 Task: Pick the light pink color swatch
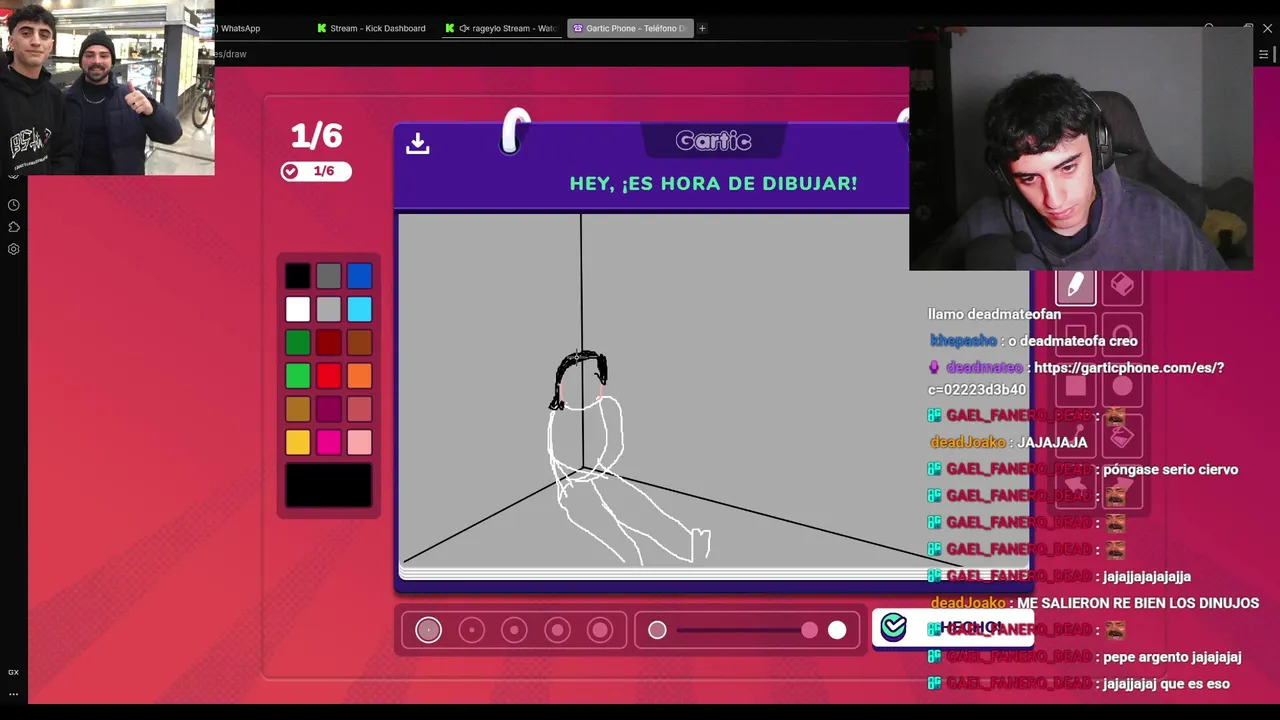[x=360, y=442]
